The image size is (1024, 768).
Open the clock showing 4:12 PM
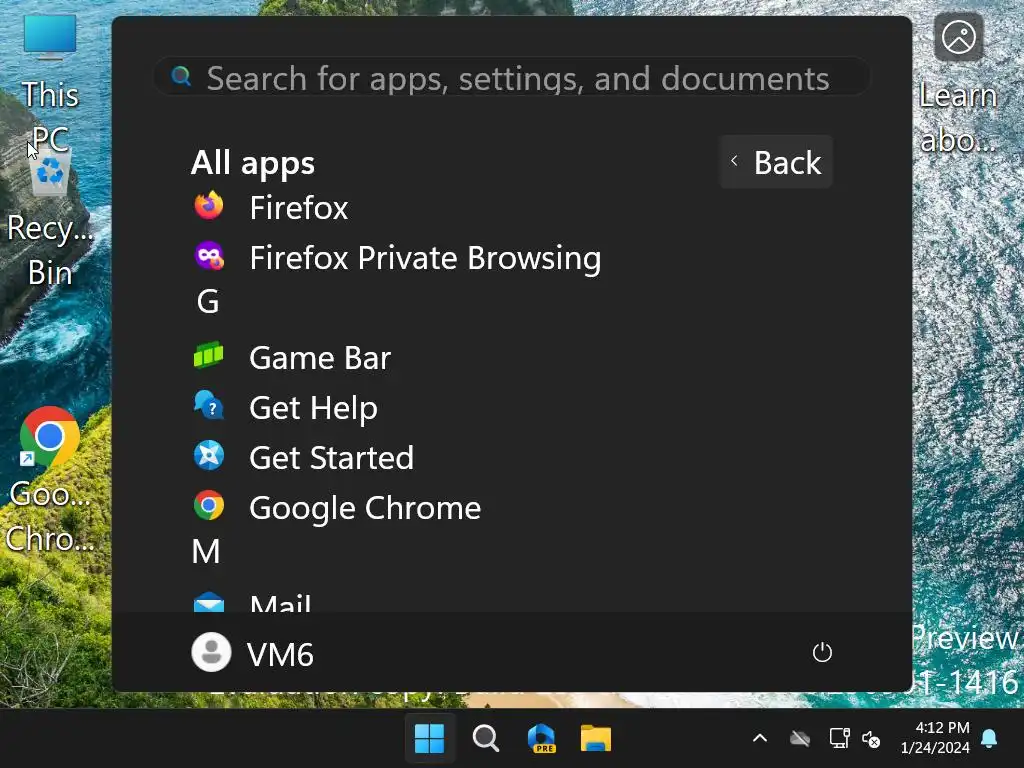tap(935, 738)
